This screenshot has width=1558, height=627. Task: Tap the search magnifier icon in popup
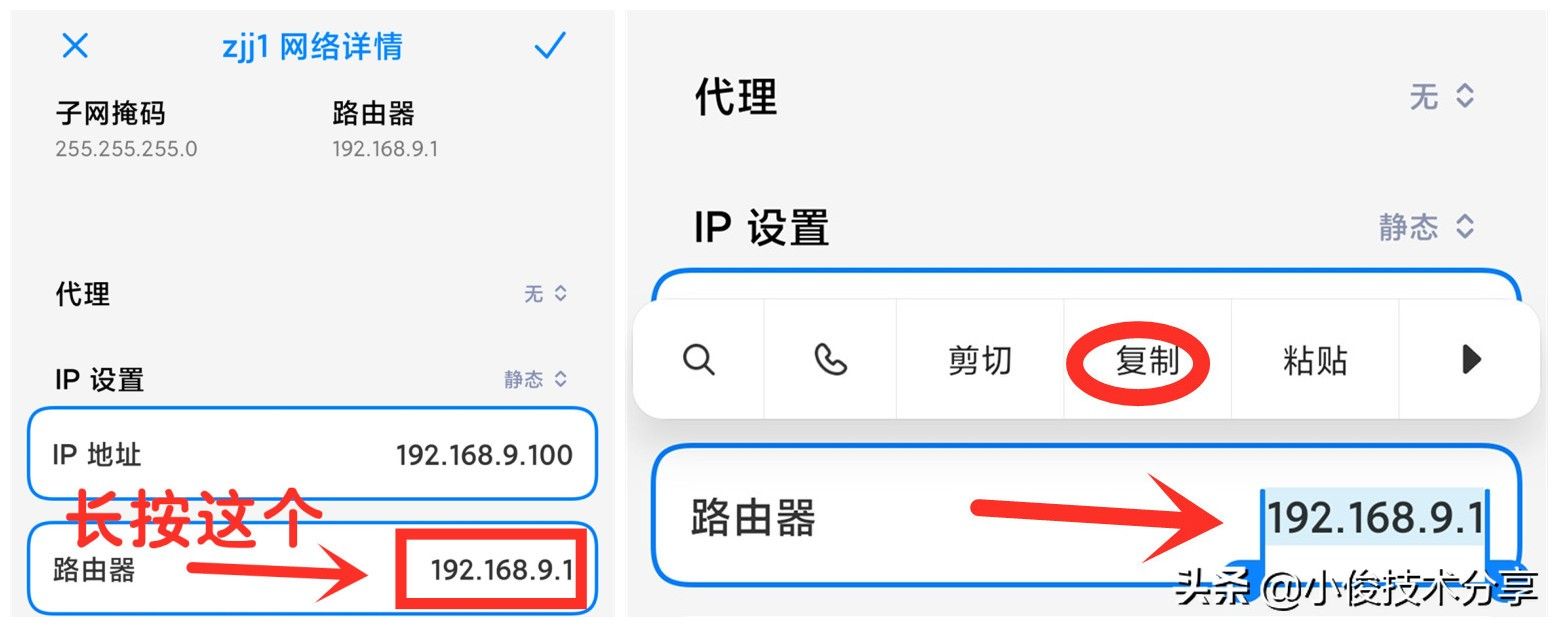[x=699, y=359]
